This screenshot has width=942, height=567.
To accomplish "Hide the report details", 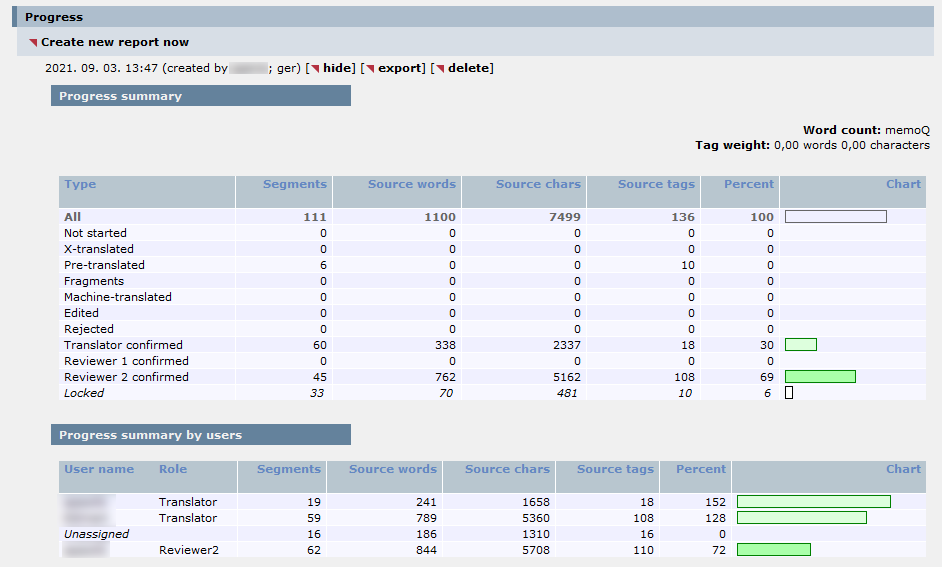I will 338,68.
